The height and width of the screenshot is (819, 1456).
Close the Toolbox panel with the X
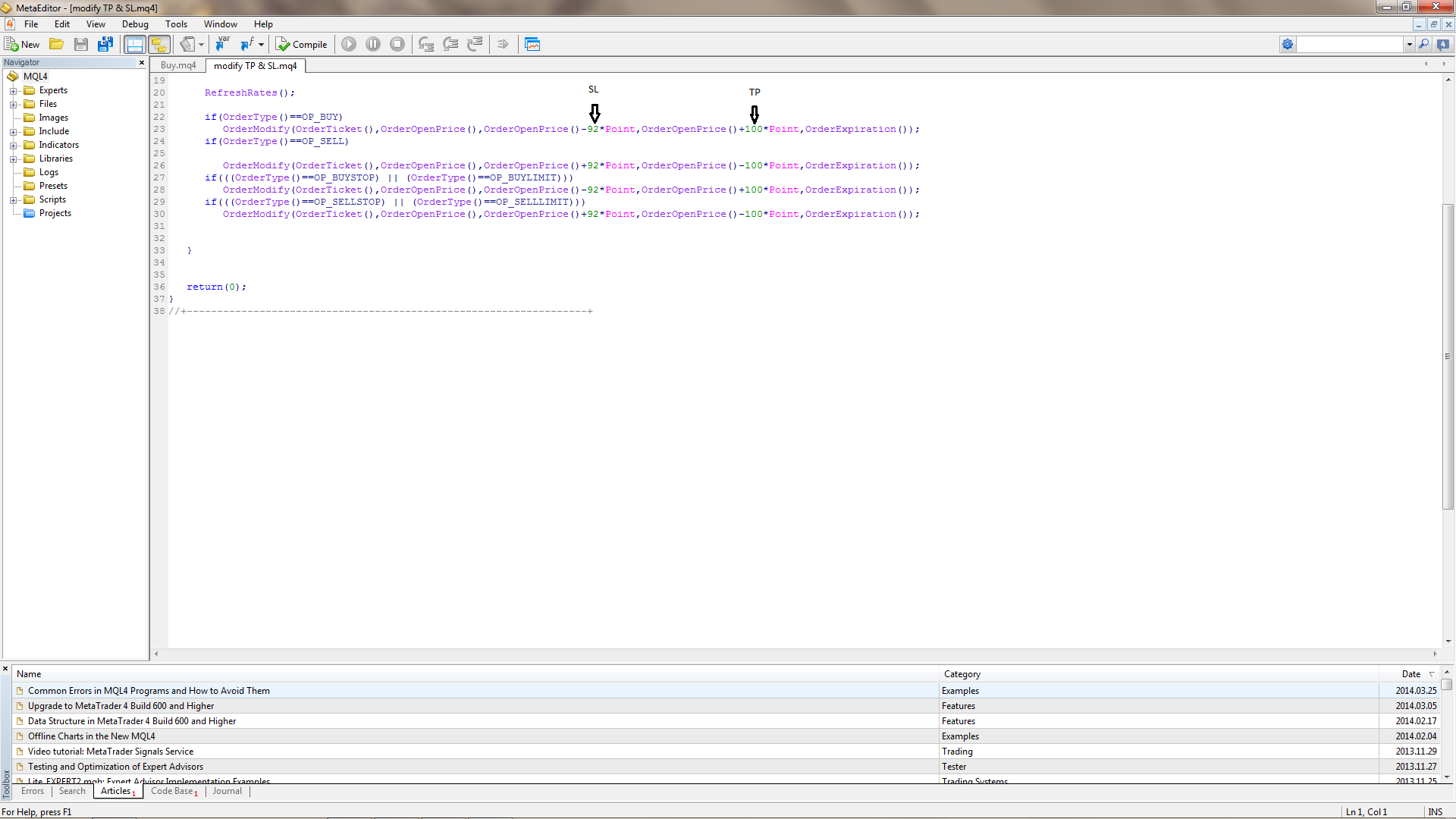[x=5, y=669]
